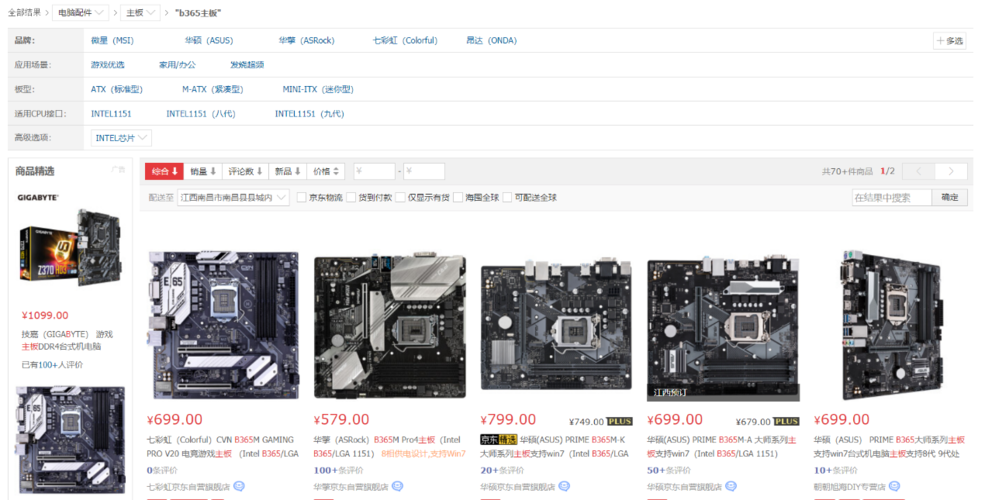Open 20+条评价 reviews link

[x=502, y=470]
